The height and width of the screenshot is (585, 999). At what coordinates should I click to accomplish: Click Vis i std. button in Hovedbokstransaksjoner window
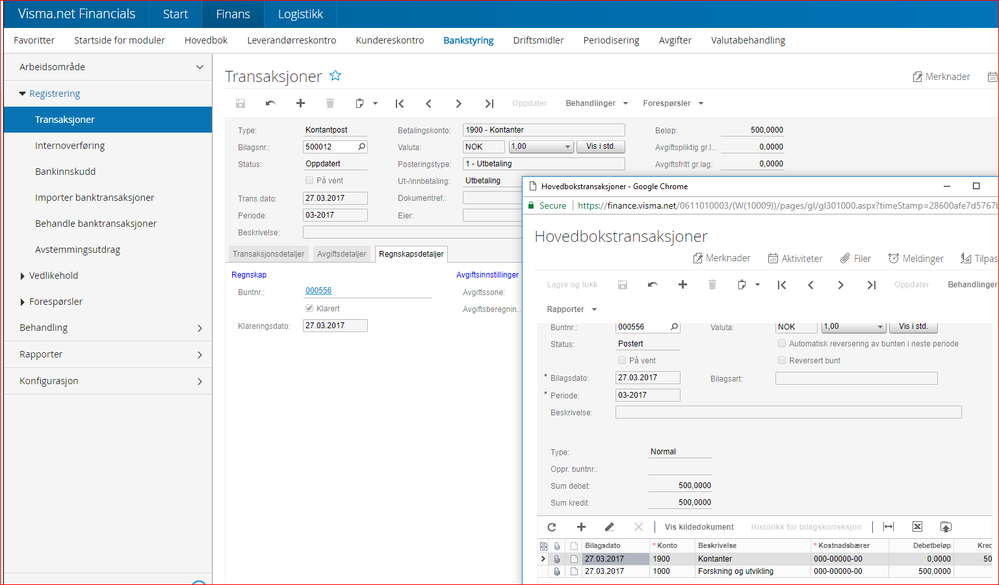(913, 327)
